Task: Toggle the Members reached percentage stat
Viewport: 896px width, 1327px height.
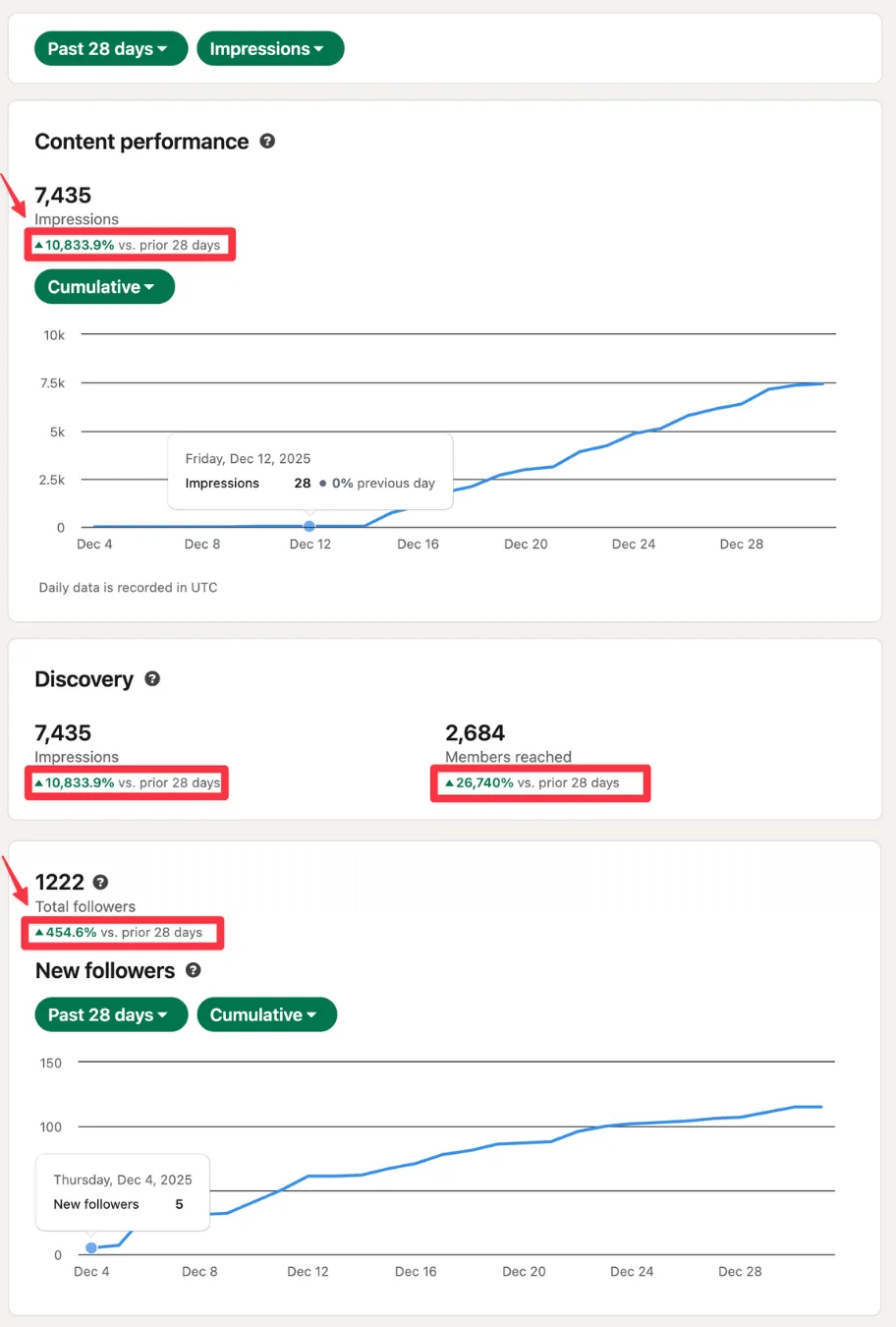Action: click(x=539, y=782)
